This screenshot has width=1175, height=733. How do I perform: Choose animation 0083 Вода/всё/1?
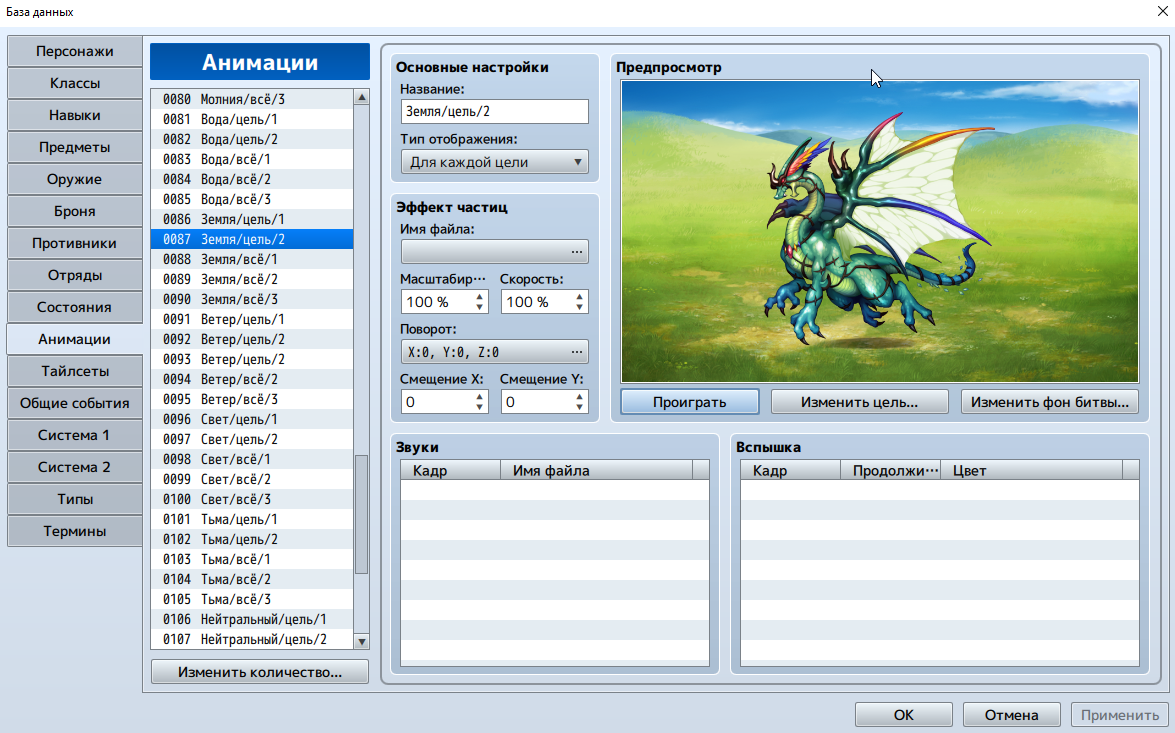click(x=252, y=159)
